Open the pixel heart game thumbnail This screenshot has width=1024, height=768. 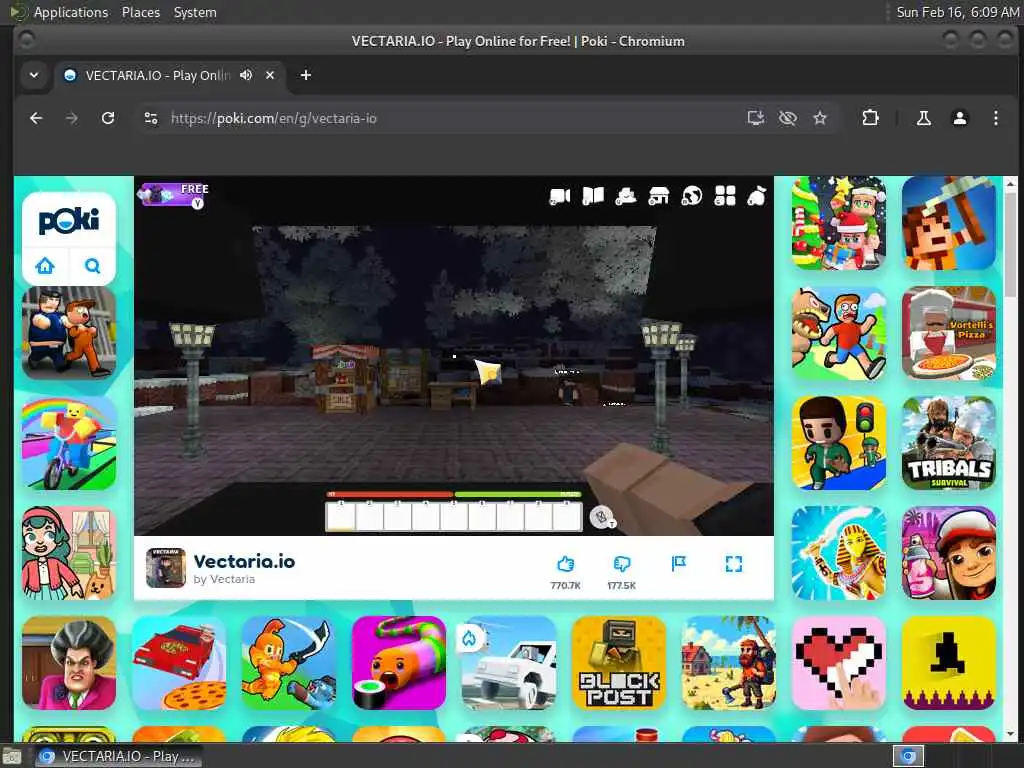coord(839,663)
